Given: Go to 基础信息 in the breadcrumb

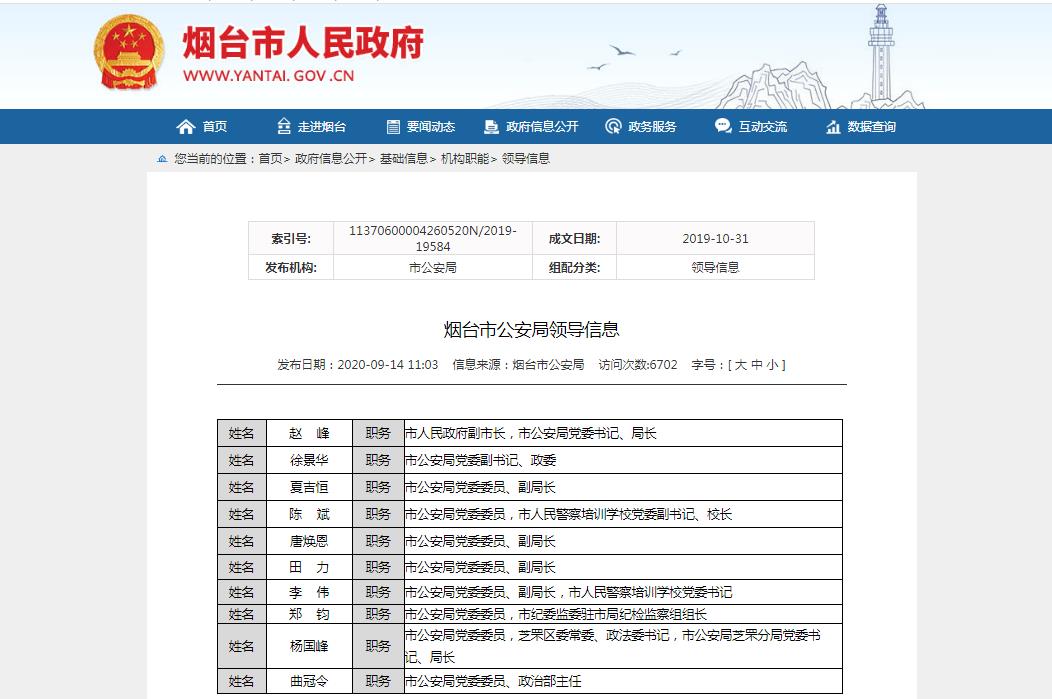Looking at the screenshot, I should (x=404, y=159).
